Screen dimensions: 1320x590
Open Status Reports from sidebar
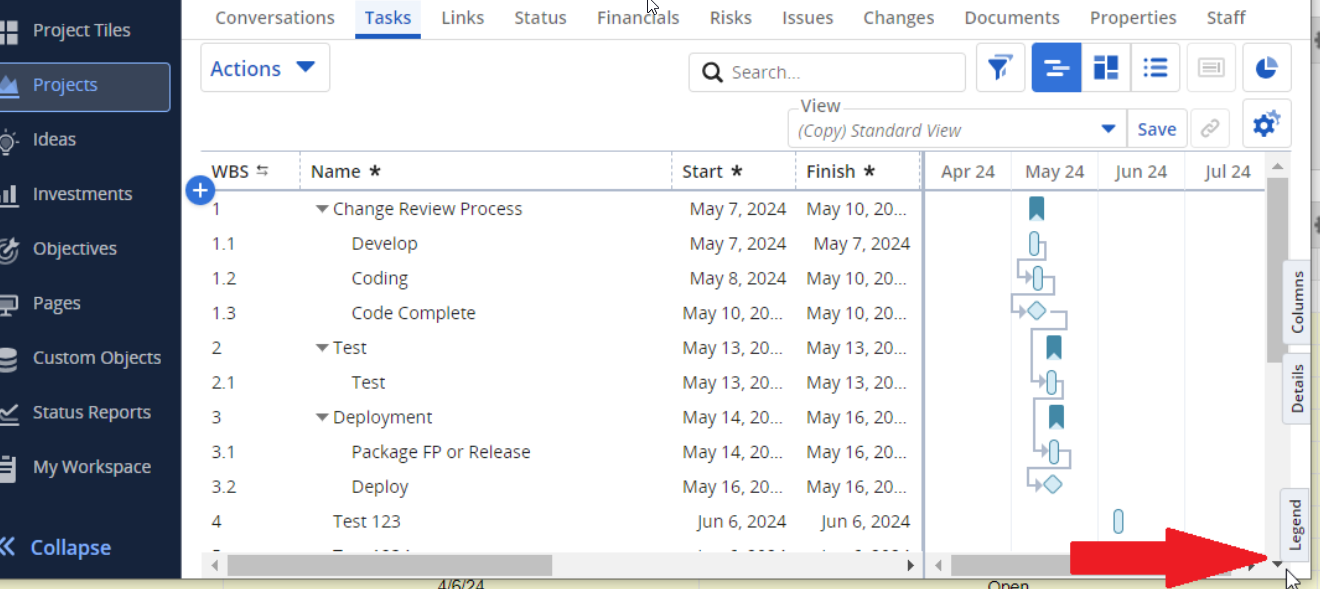91,412
